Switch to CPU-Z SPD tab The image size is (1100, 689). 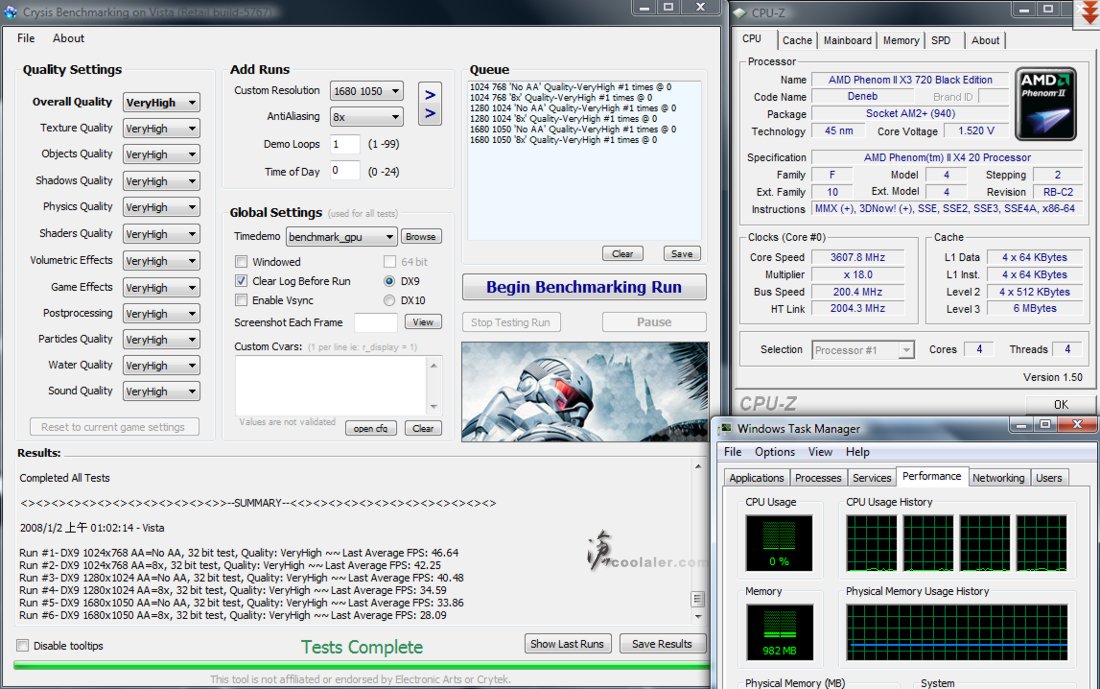click(941, 41)
